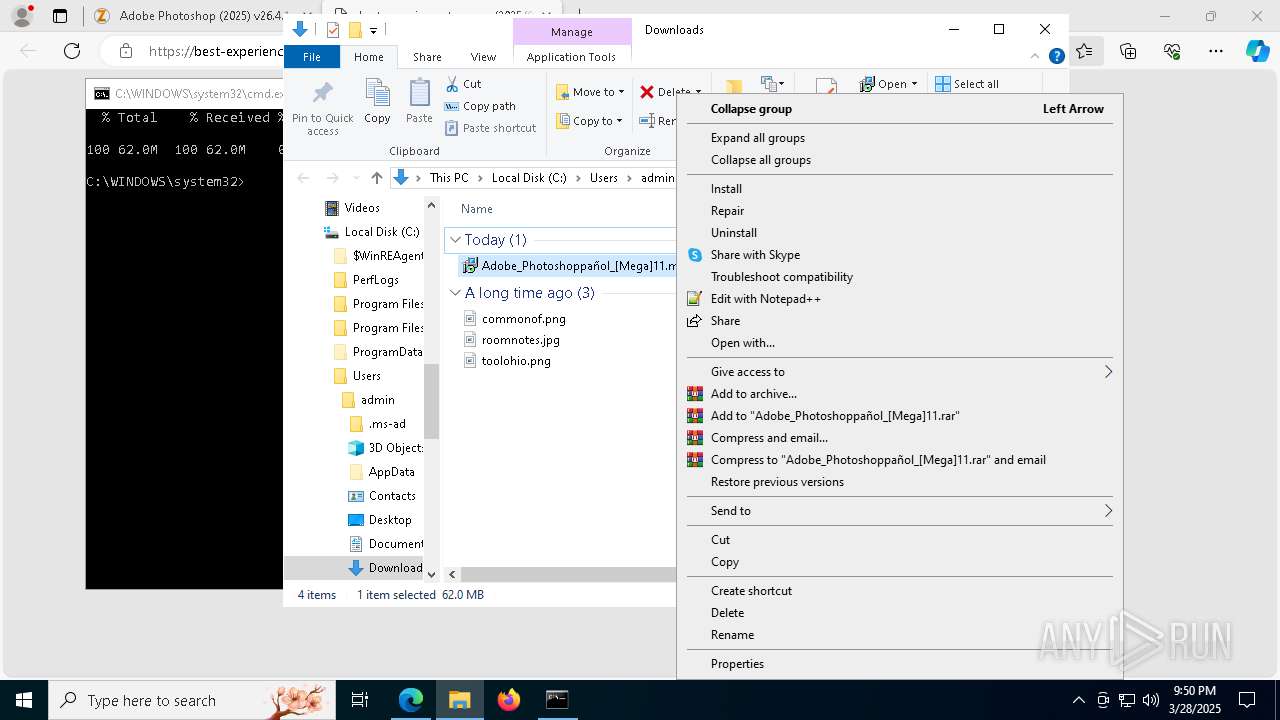Open the File ribbon tab

[312, 57]
